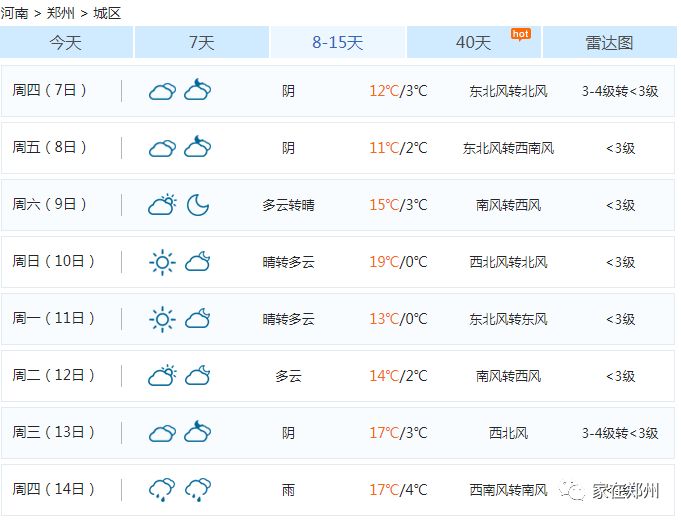Click night cloud icon for 周日（10日）
The height and width of the screenshot is (520, 681).
[x=198, y=261]
